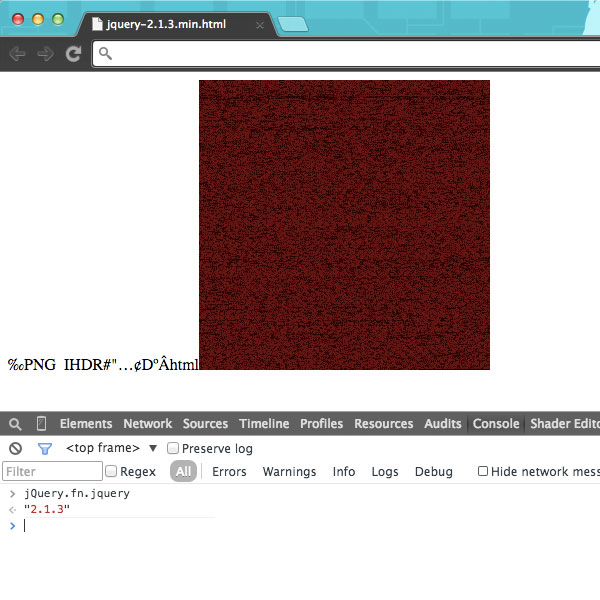Clear console with the ban icon
This screenshot has height=600, width=600.
click(15, 449)
